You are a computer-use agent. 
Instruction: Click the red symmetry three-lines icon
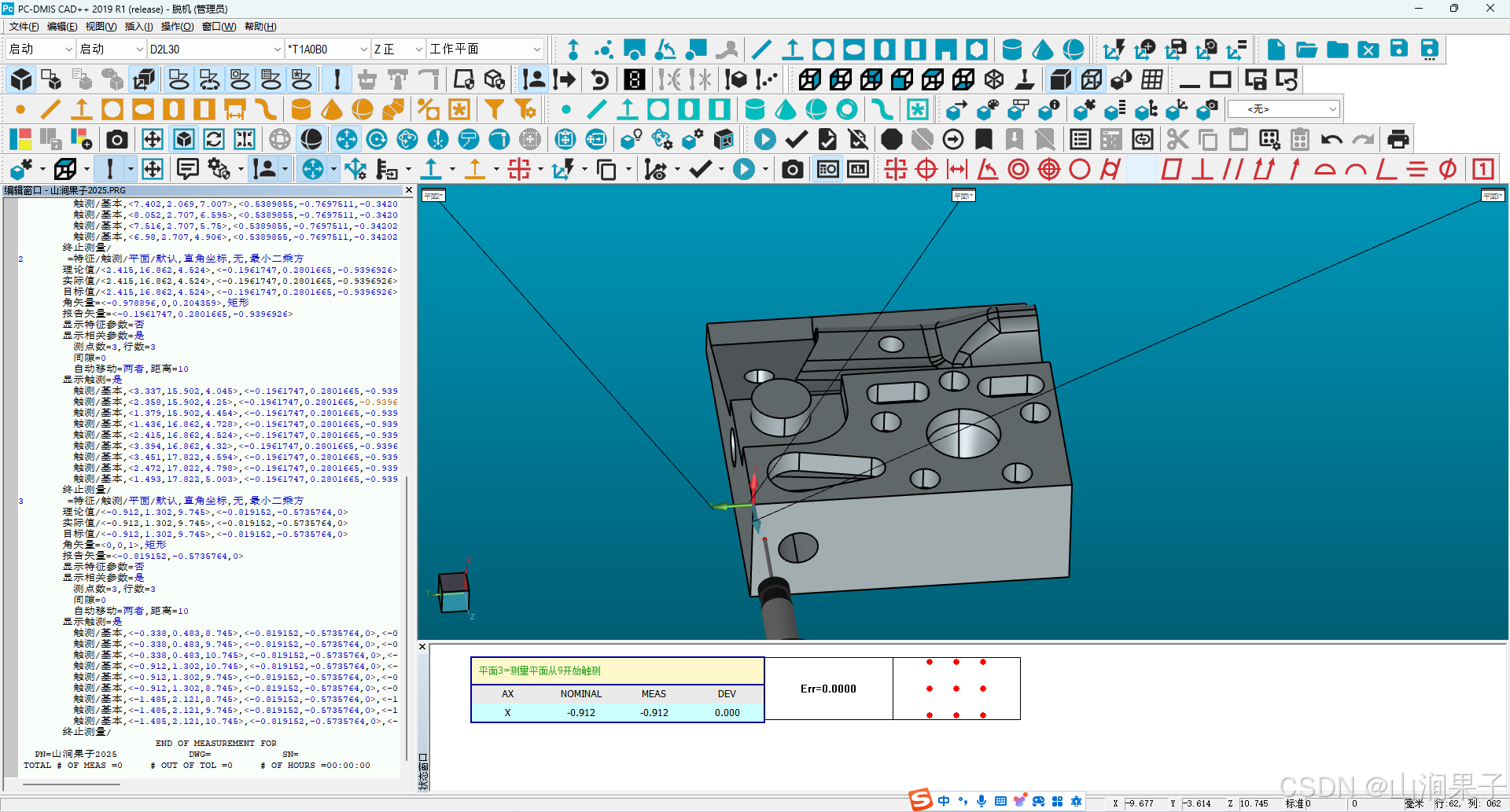click(x=1416, y=169)
